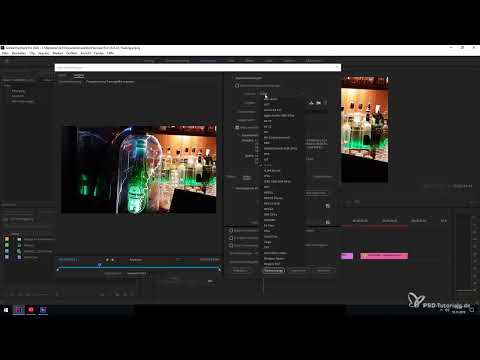Click the set in point icon
The height and width of the screenshot is (360, 480).
107,260
